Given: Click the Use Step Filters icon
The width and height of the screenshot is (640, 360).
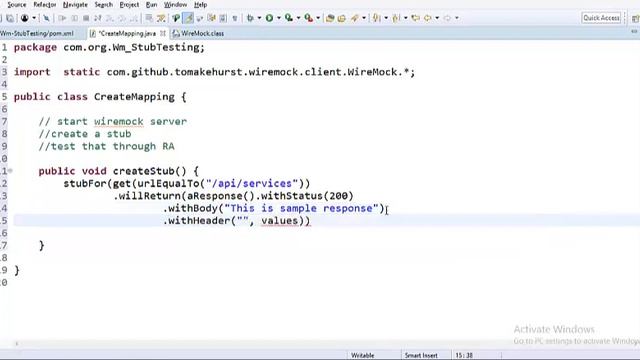Looking at the screenshot, I should click(161, 18).
